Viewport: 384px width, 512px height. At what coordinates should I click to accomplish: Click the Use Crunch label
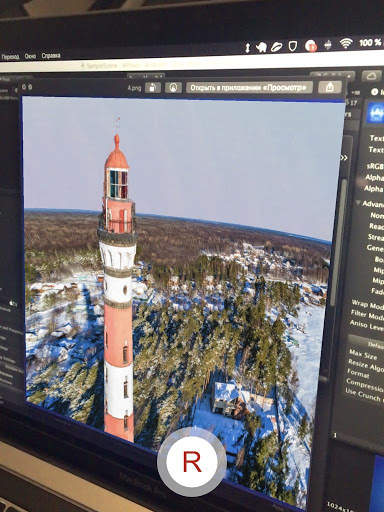pos(364,395)
